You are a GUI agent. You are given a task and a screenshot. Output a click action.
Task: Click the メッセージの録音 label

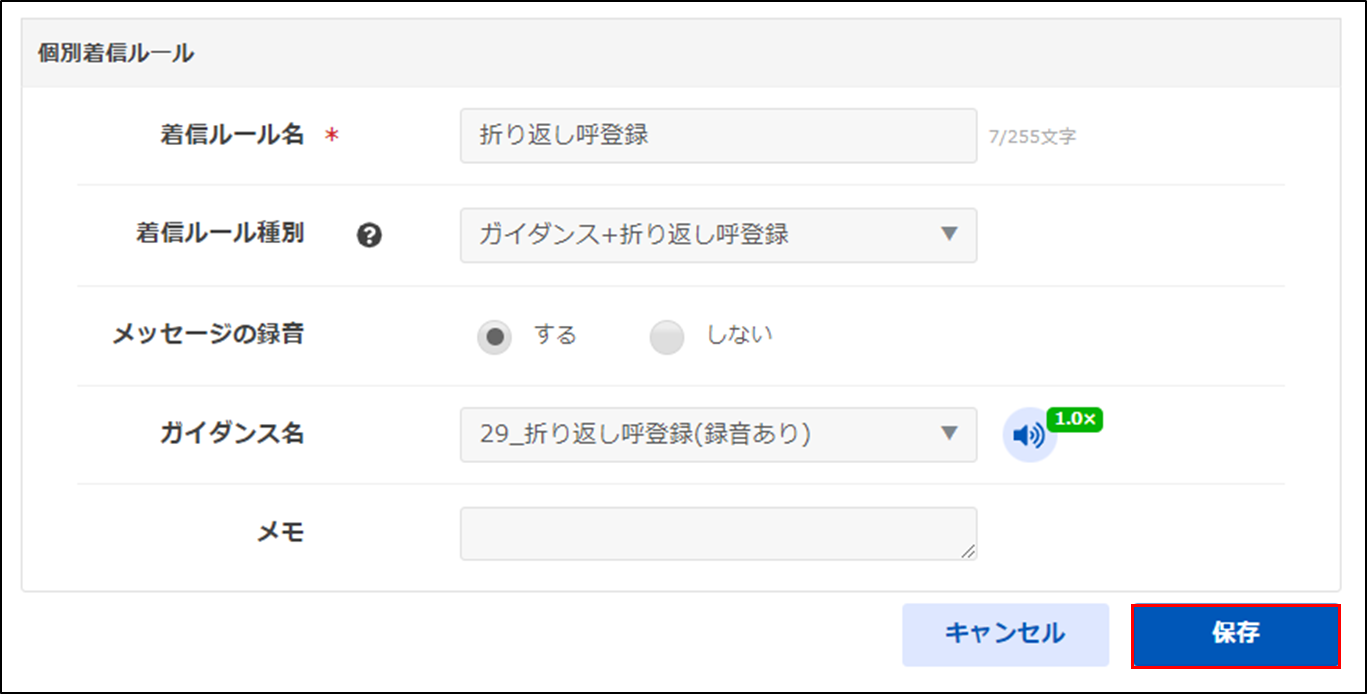point(208,334)
